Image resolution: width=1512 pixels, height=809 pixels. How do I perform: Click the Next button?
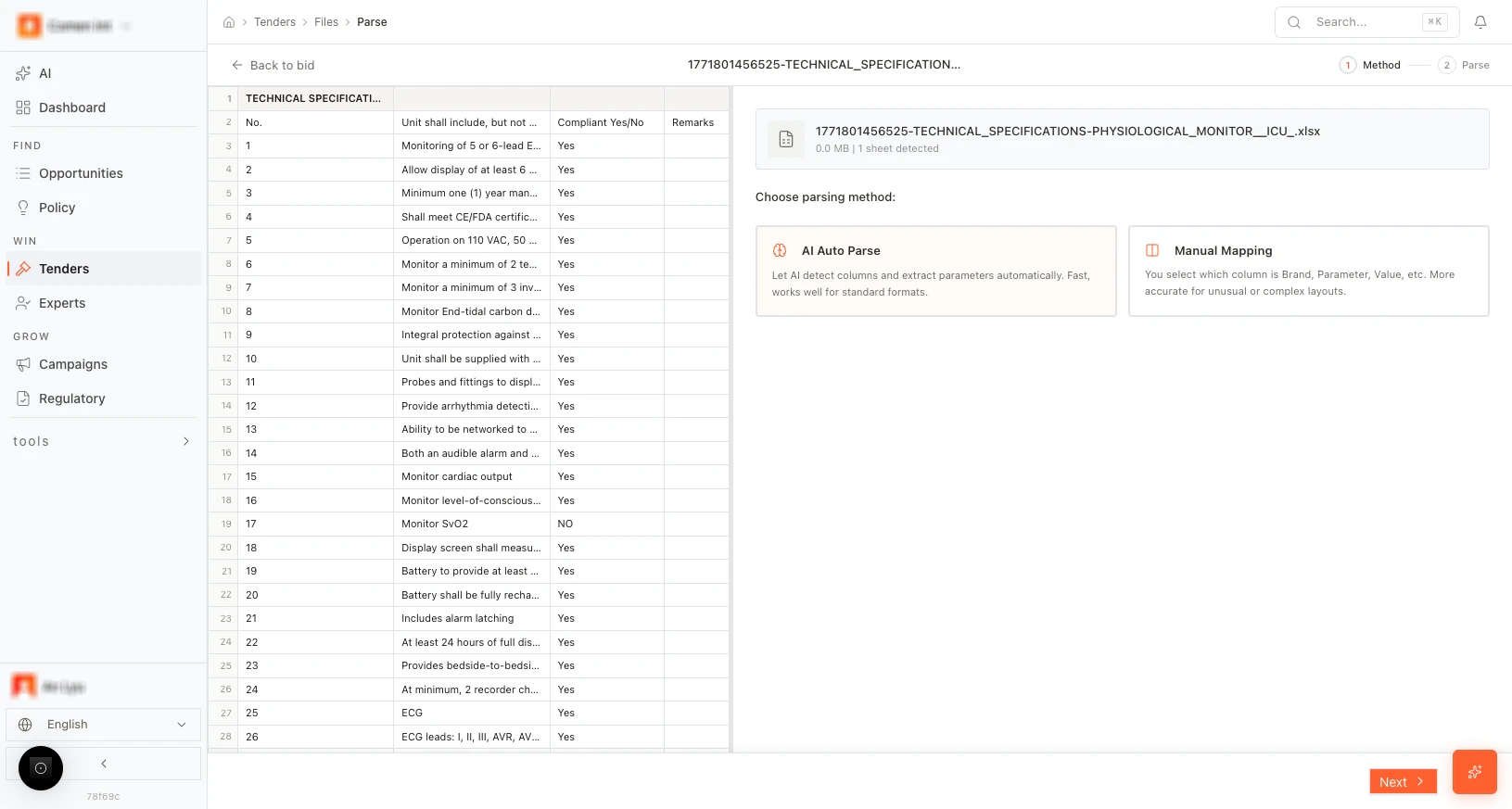[x=1403, y=781]
